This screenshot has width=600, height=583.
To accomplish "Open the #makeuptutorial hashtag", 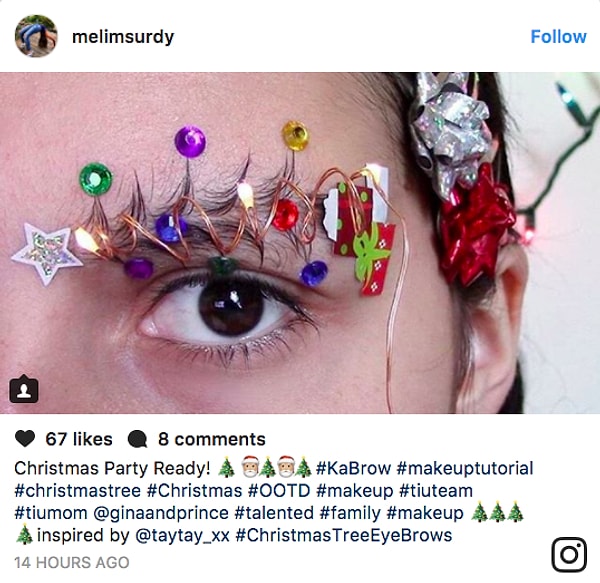I will pyautogui.click(x=465, y=468).
